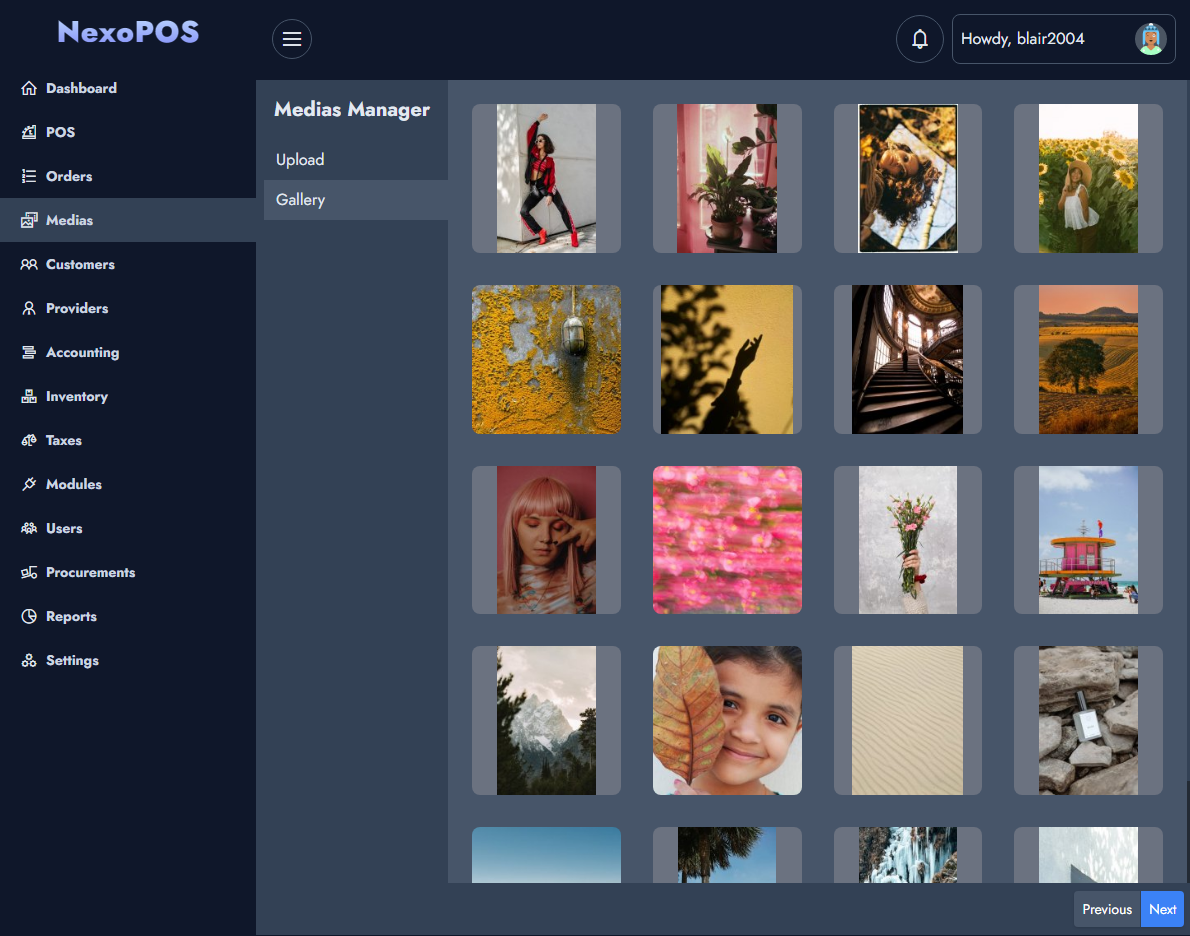The image size is (1190, 936).
Task: Select the sunflower field girl photo
Action: coord(1088,178)
